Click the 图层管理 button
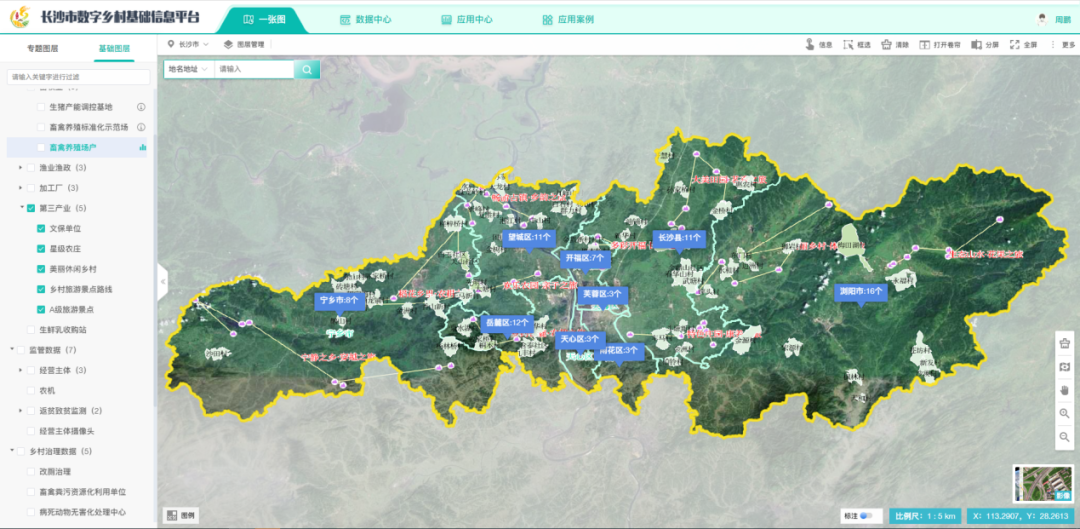This screenshot has height=529, width=1080. click(244, 45)
